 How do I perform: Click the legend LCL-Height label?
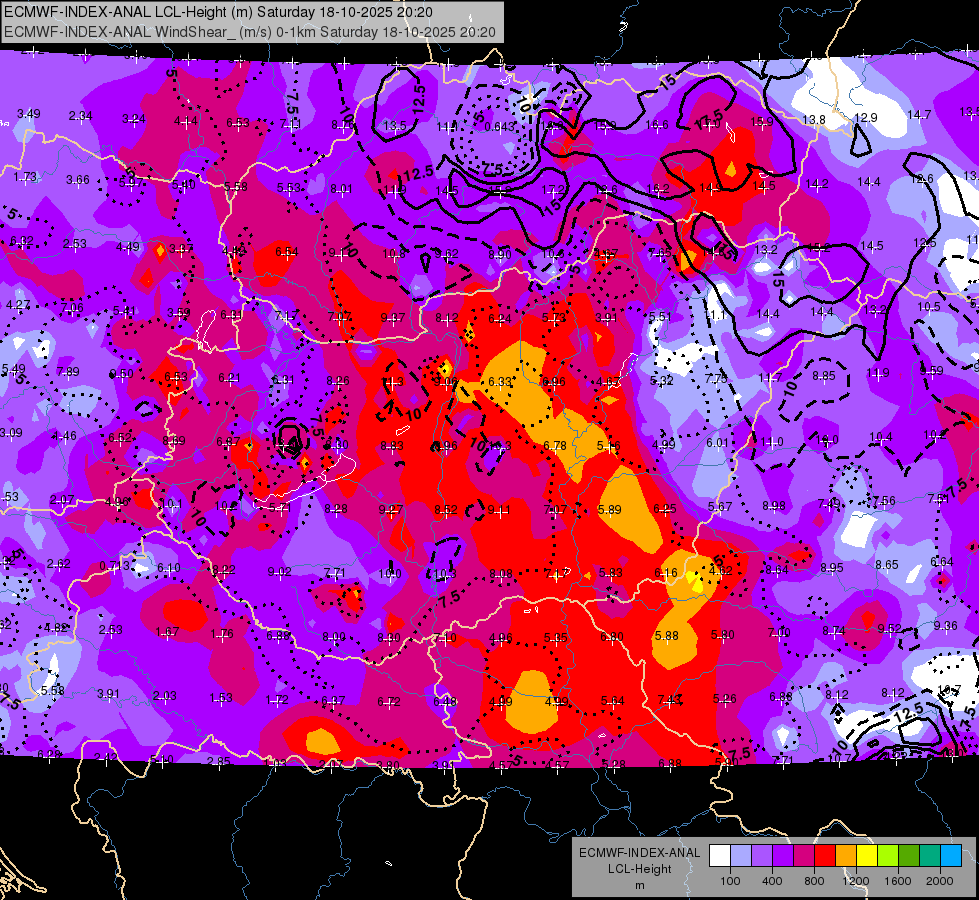[639, 869]
